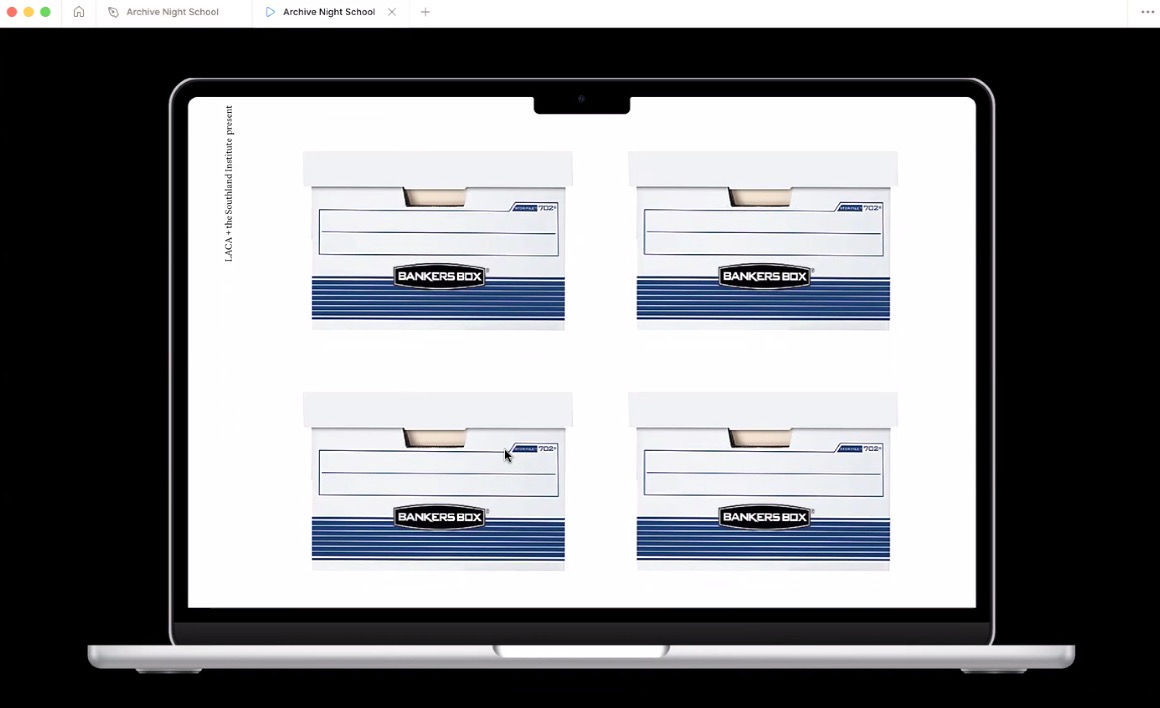This screenshot has height=708, width=1160.
Task: Close the active Archive Night School tab
Action: pyautogui.click(x=392, y=12)
